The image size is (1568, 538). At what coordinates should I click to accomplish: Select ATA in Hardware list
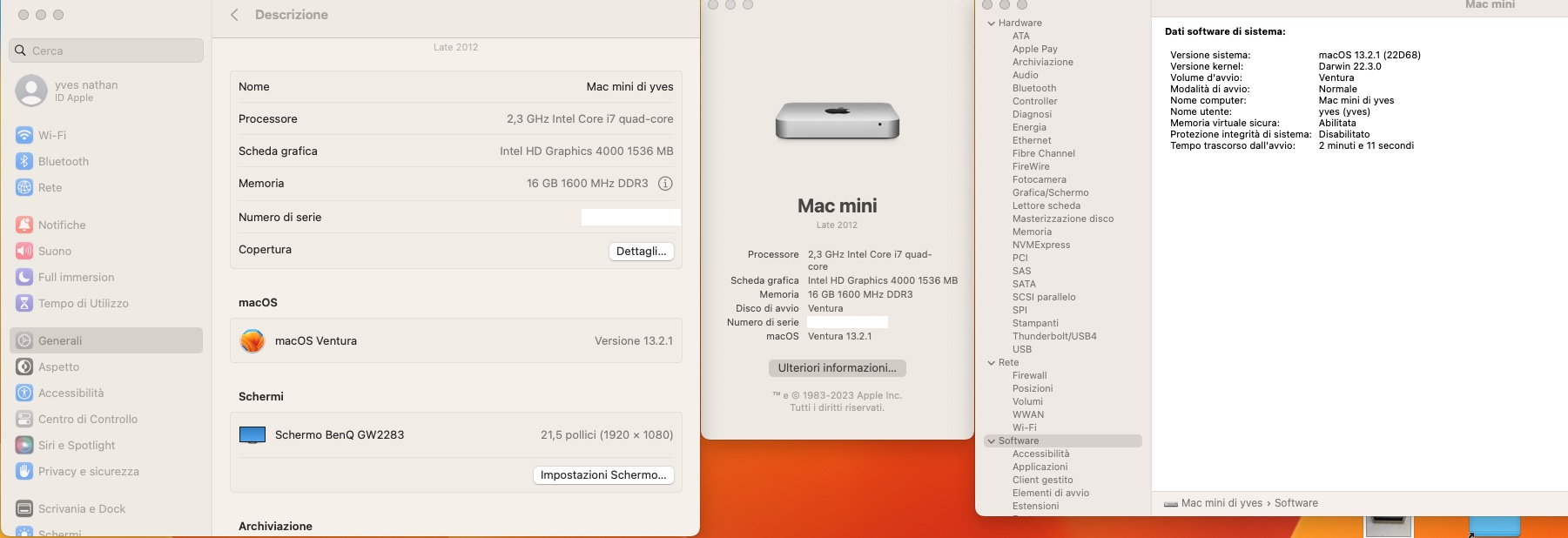[1021, 36]
